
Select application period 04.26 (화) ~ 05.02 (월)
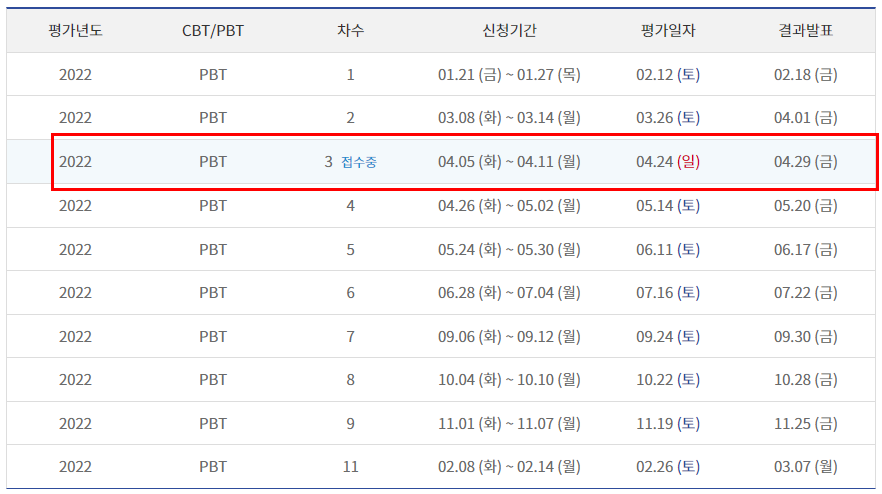point(509,206)
